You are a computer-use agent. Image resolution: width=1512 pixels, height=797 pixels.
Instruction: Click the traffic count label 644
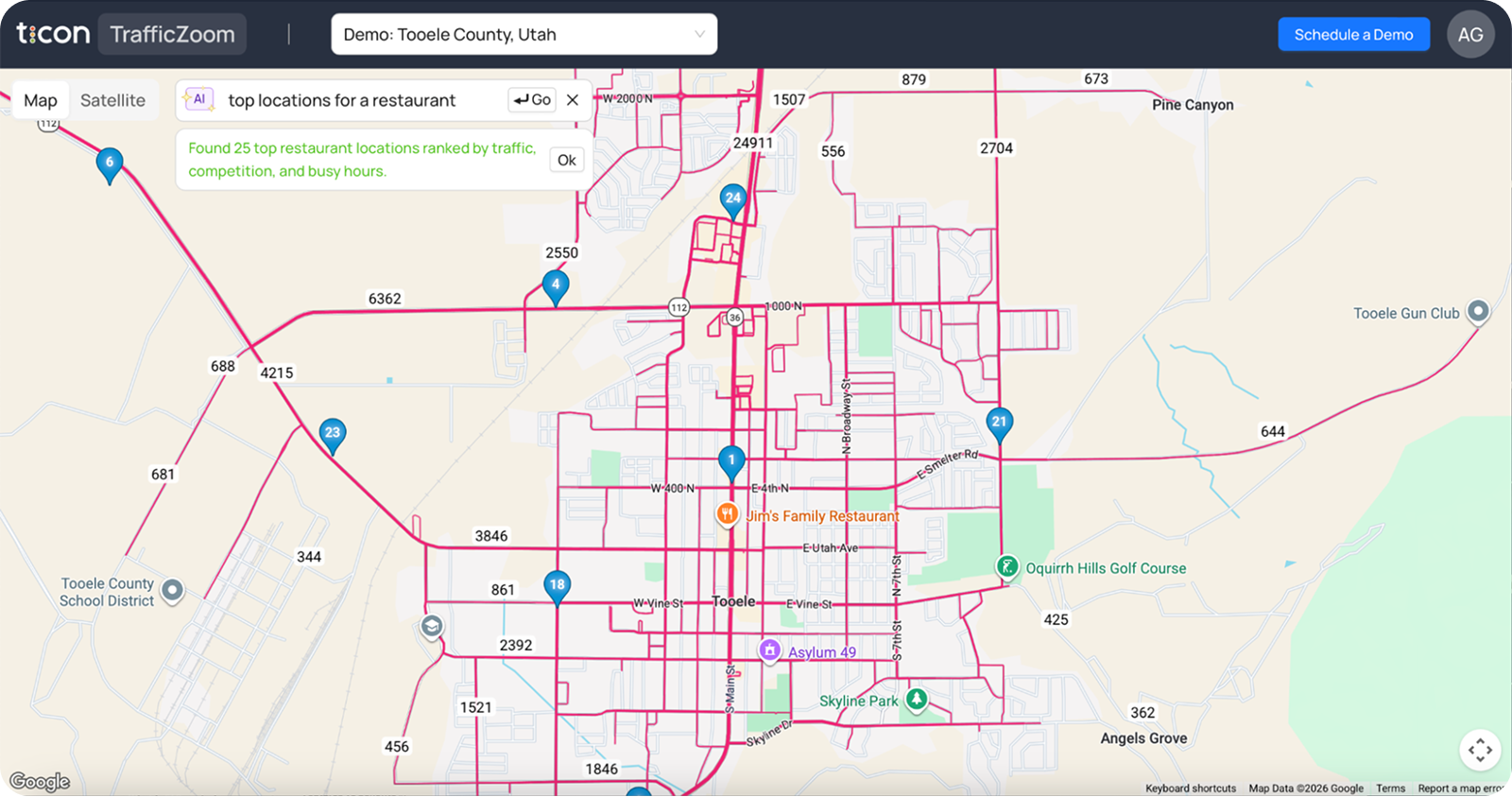[x=1273, y=431]
